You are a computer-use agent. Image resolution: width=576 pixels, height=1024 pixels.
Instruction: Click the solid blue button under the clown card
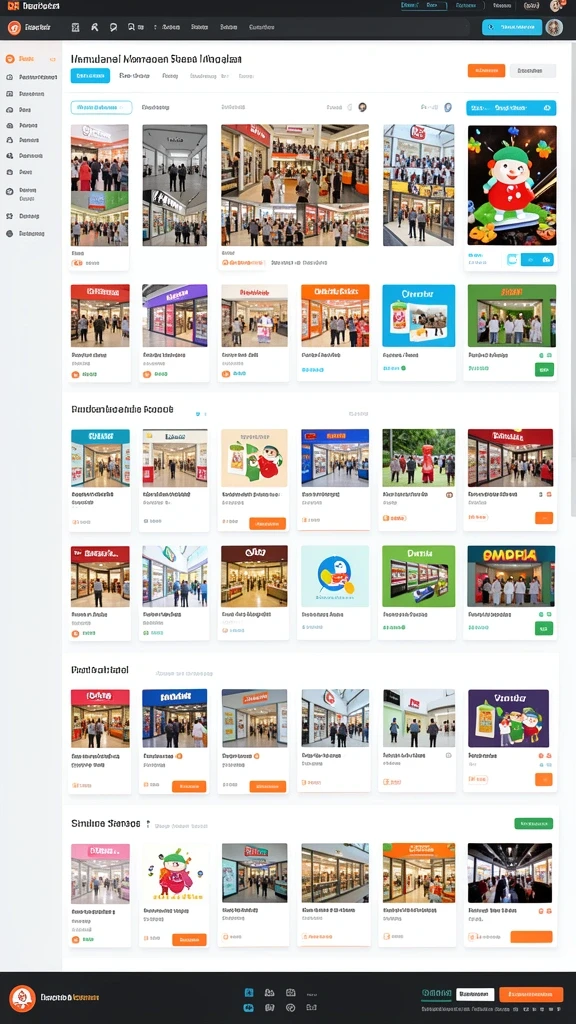(x=537, y=259)
